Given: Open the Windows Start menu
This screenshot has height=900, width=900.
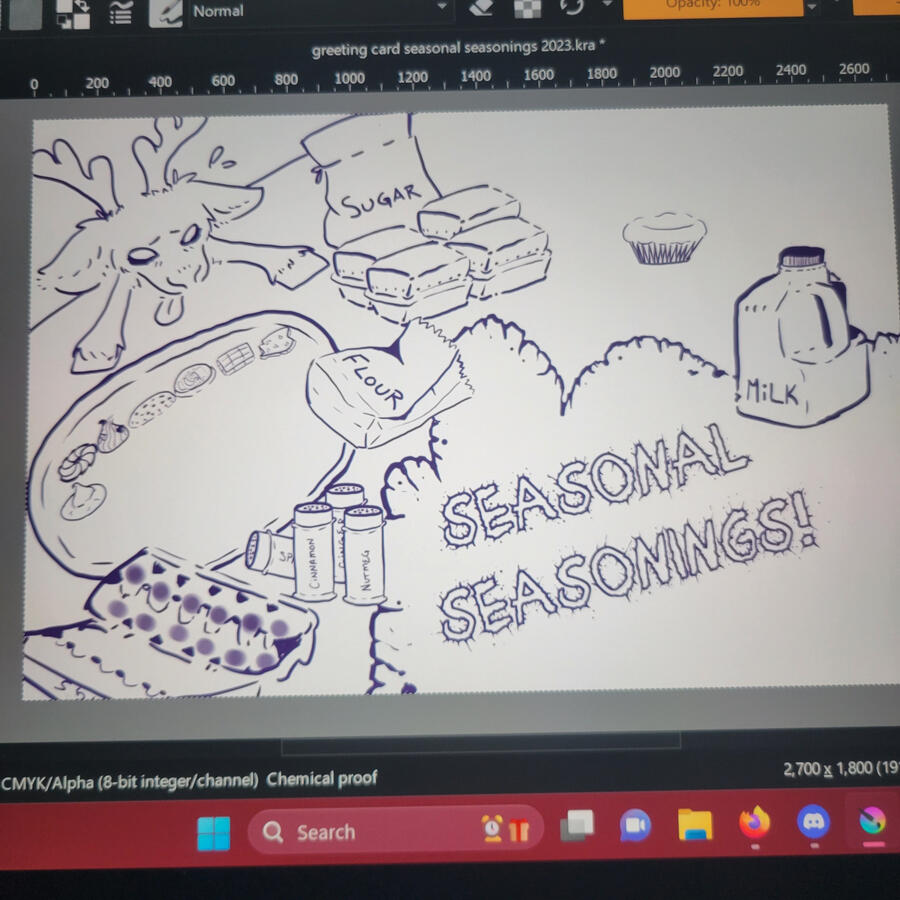Looking at the screenshot, I should (x=213, y=832).
